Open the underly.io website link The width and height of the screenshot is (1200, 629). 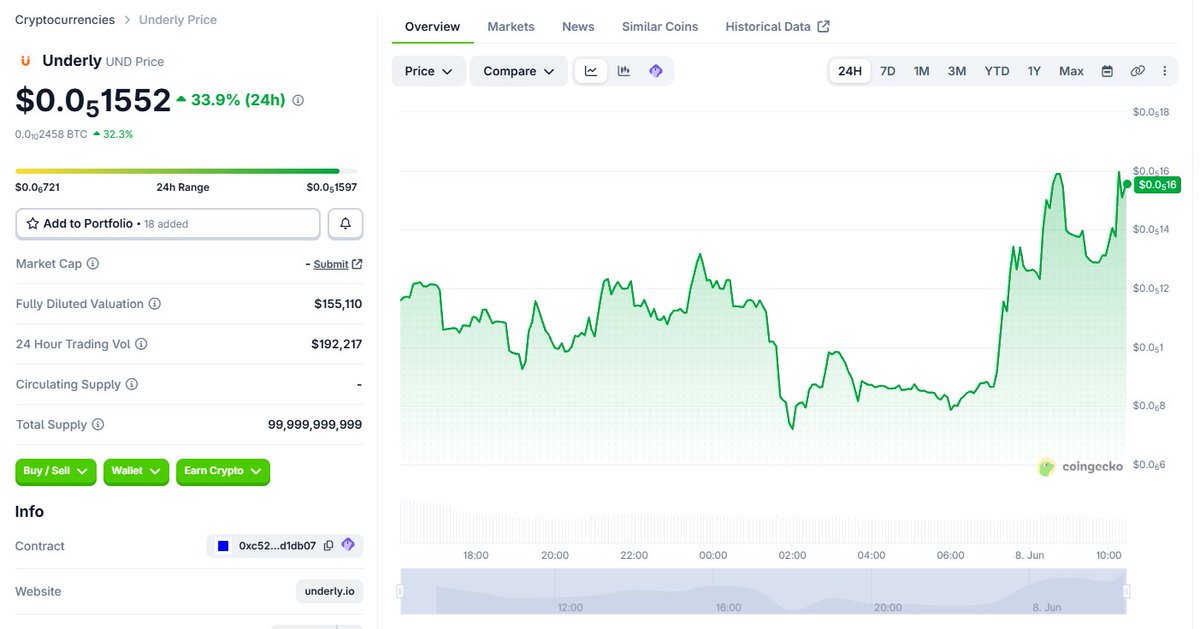click(x=330, y=591)
